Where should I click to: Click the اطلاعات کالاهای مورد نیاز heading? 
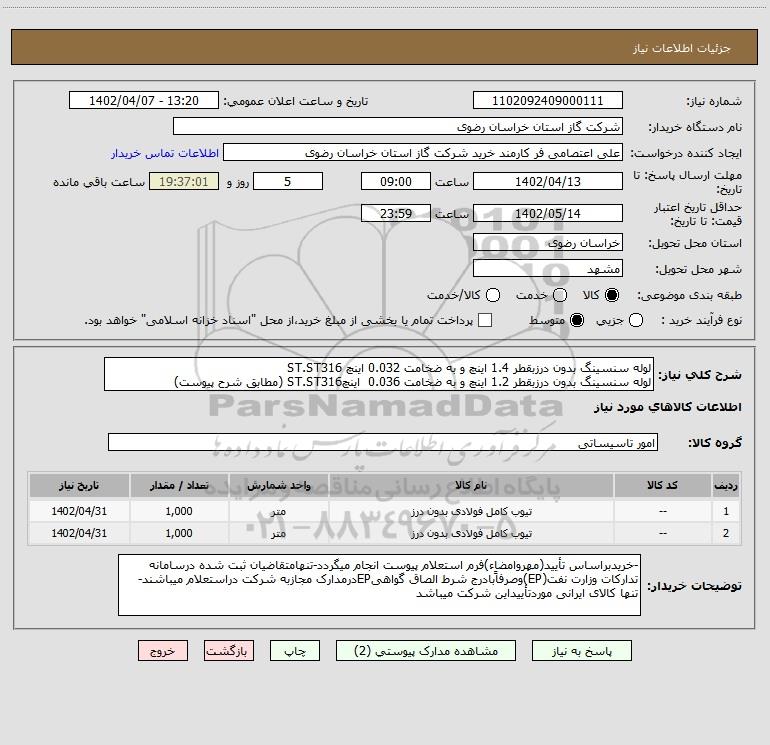point(668,407)
